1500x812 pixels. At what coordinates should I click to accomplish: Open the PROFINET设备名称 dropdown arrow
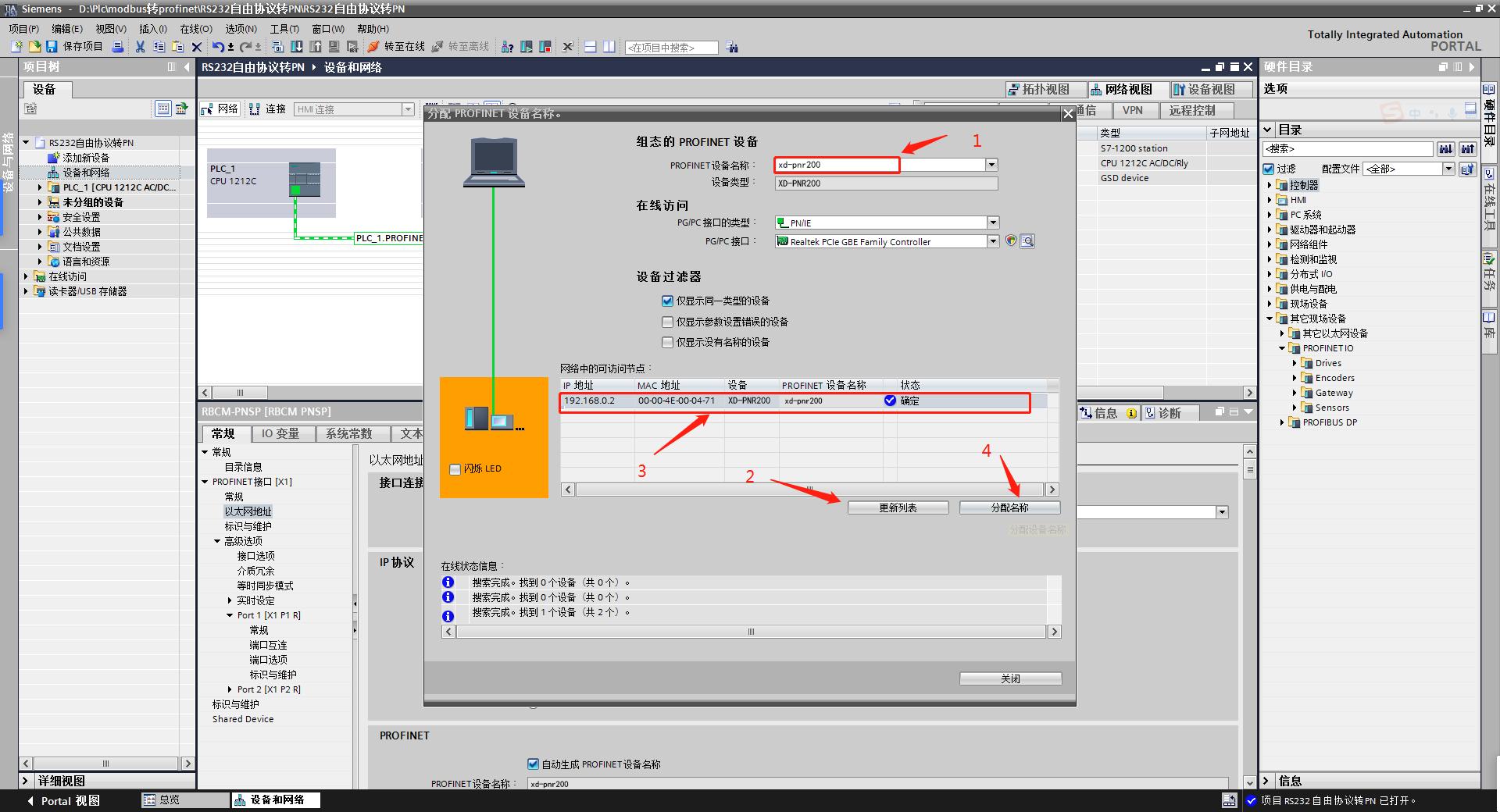coord(991,165)
